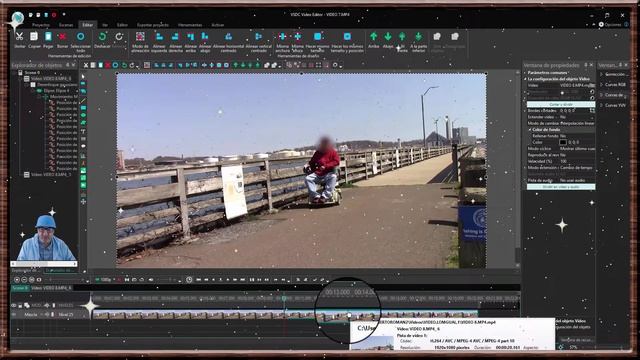640x360 pixels.
Task: Bring object to front with Al frente
Action: [402, 37]
